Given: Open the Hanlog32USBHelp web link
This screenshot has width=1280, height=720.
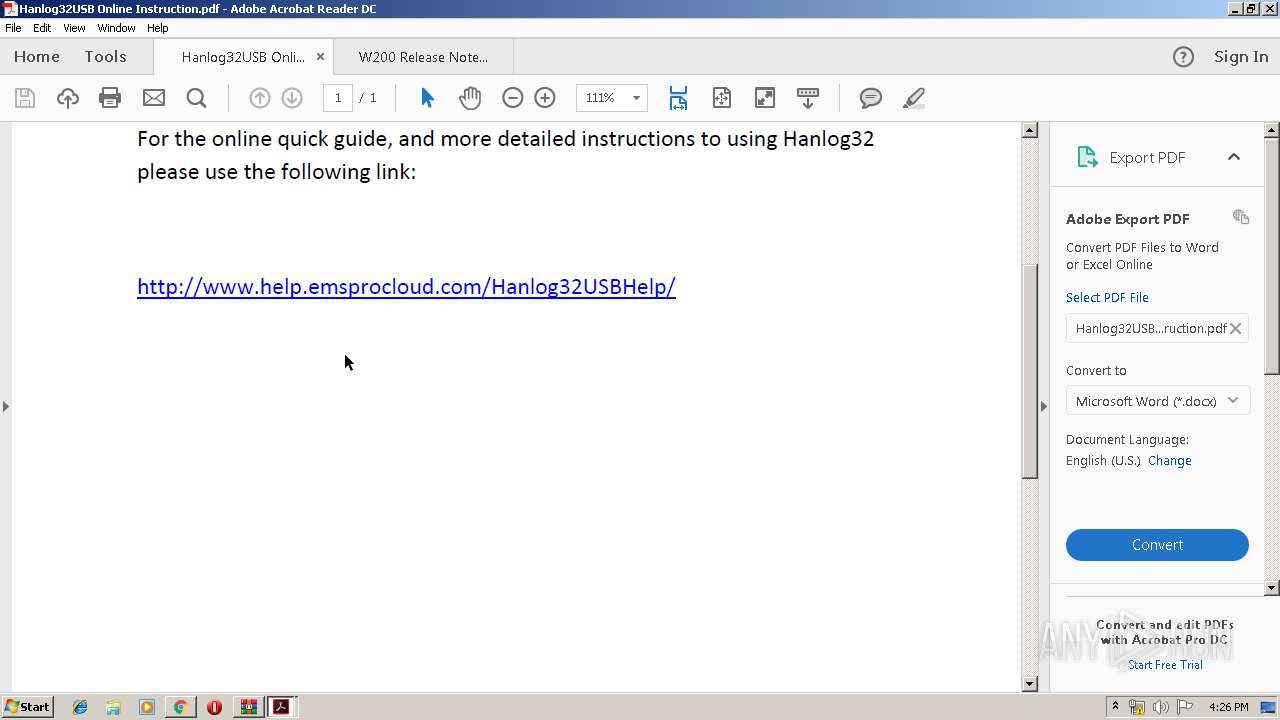Looking at the screenshot, I should point(406,287).
